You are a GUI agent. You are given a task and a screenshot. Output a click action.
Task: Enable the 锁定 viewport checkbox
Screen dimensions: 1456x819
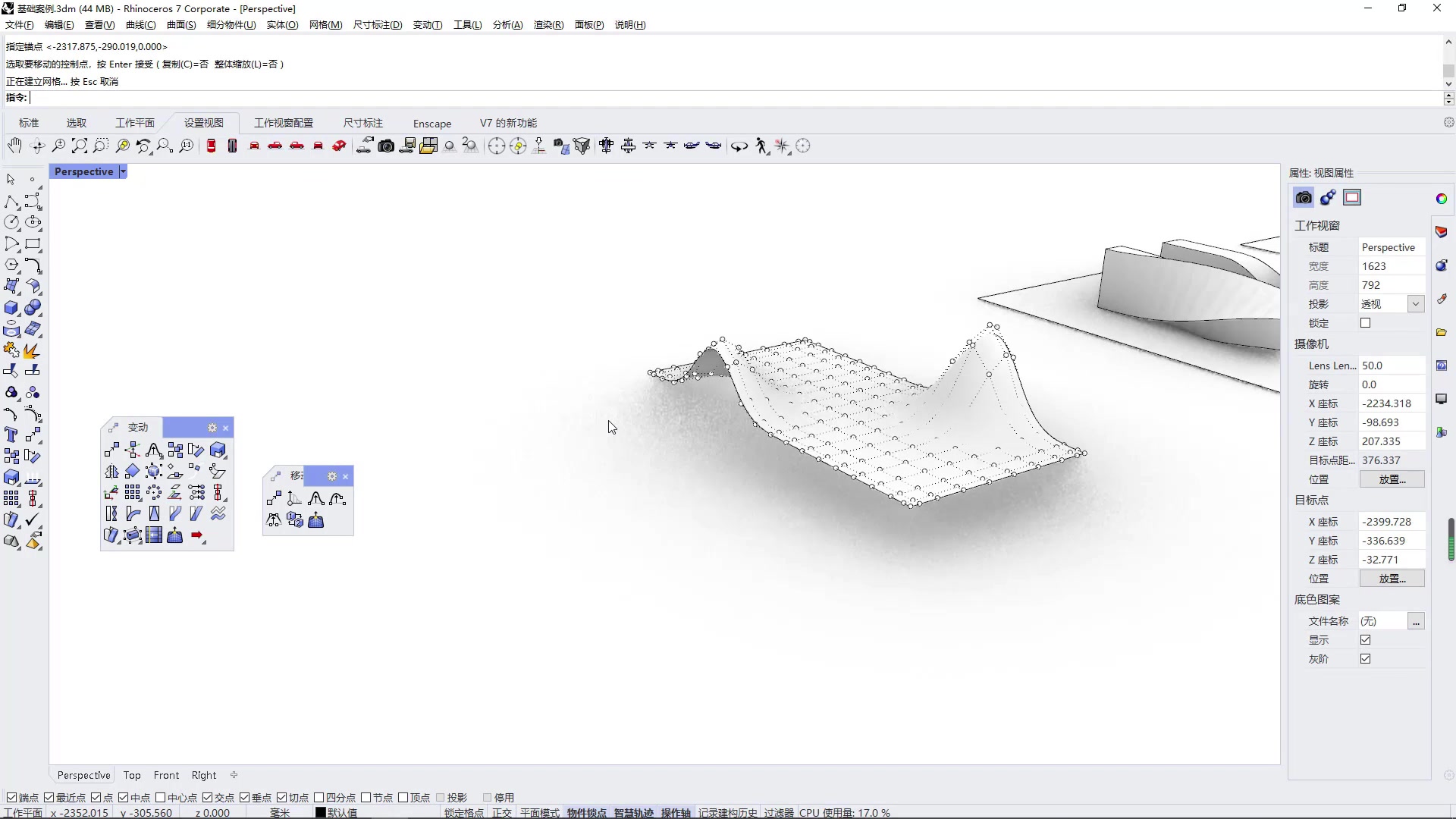click(1366, 323)
